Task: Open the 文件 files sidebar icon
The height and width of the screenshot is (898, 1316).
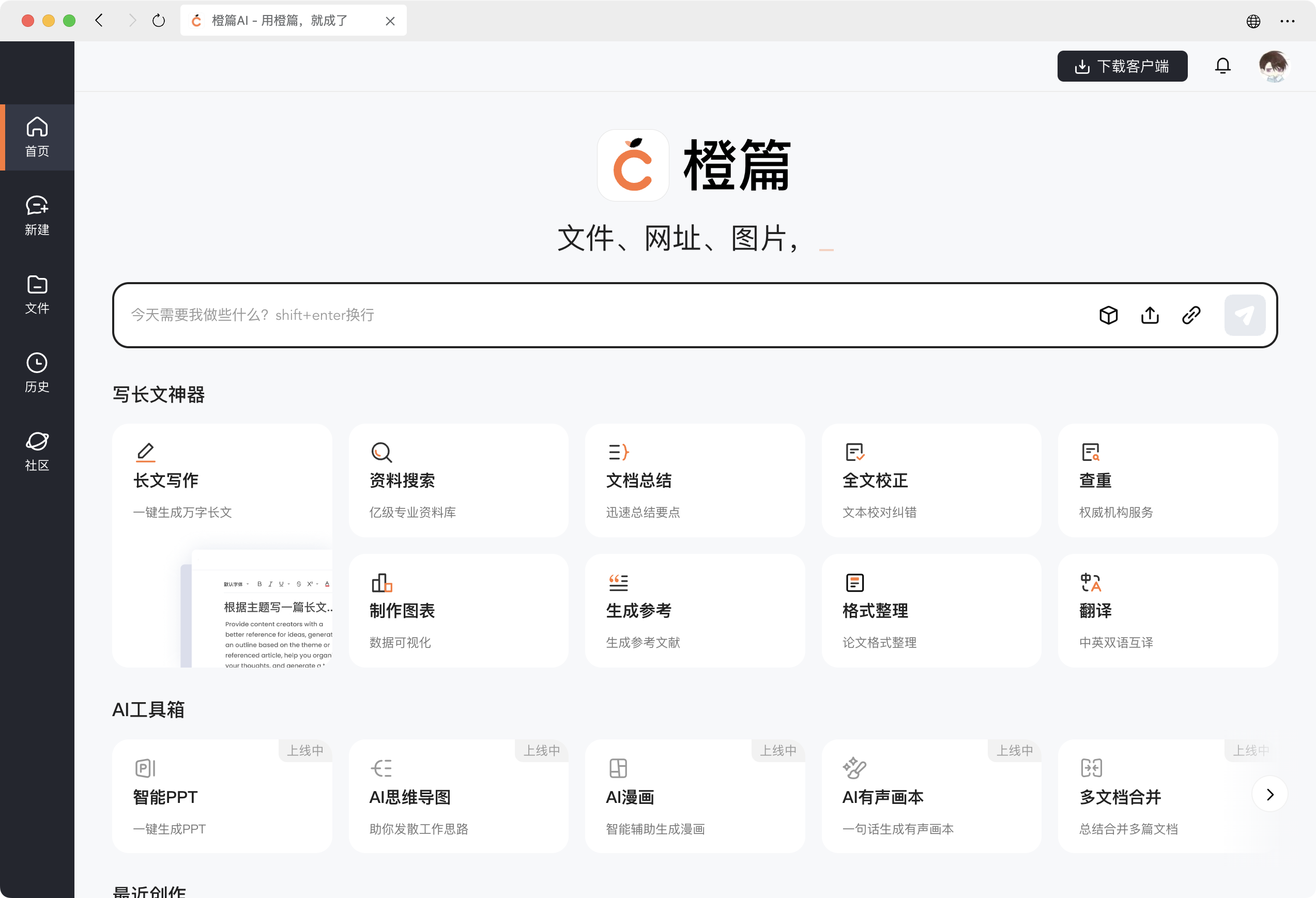Action: pyautogui.click(x=37, y=284)
